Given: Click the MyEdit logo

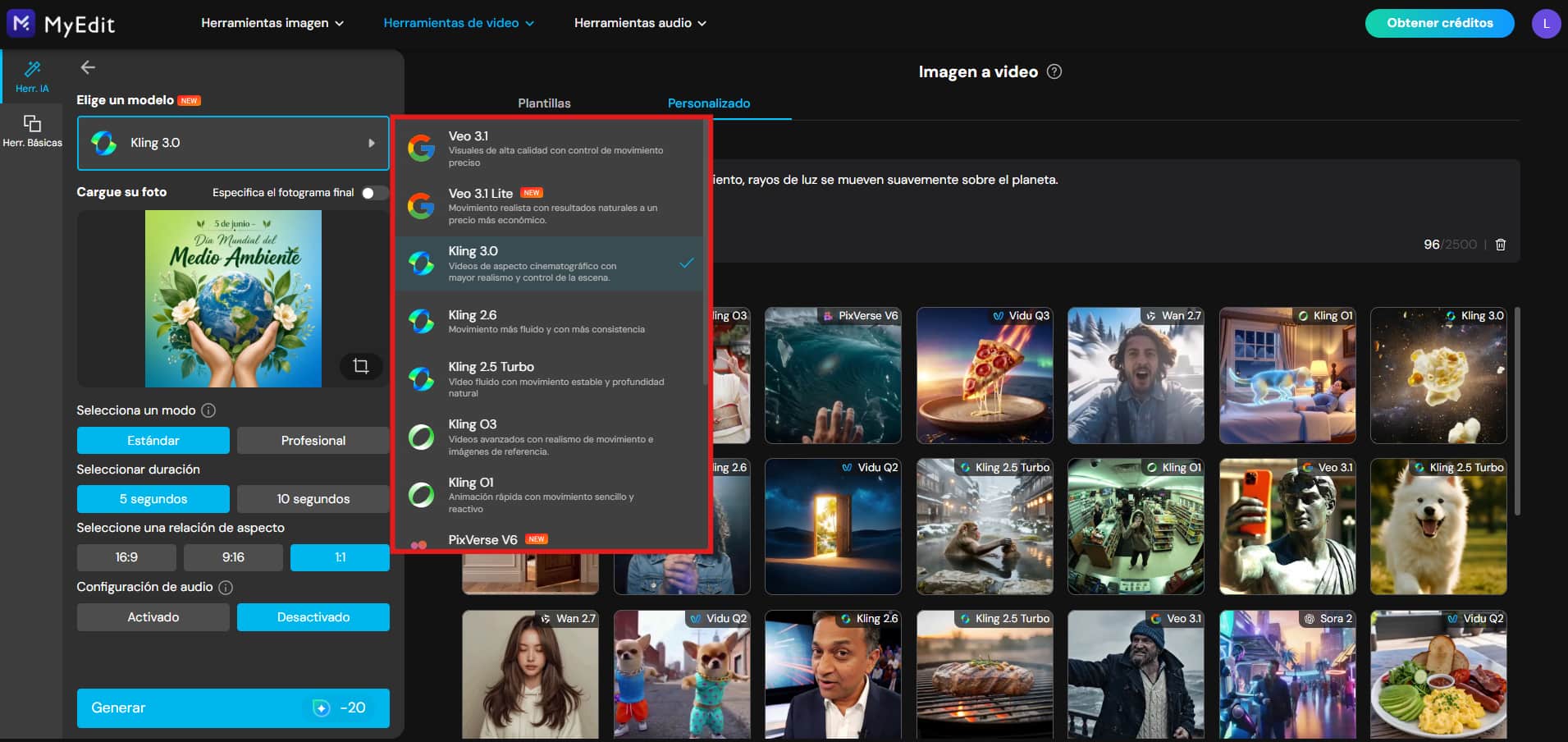Looking at the screenshot, I should [61, 24].
